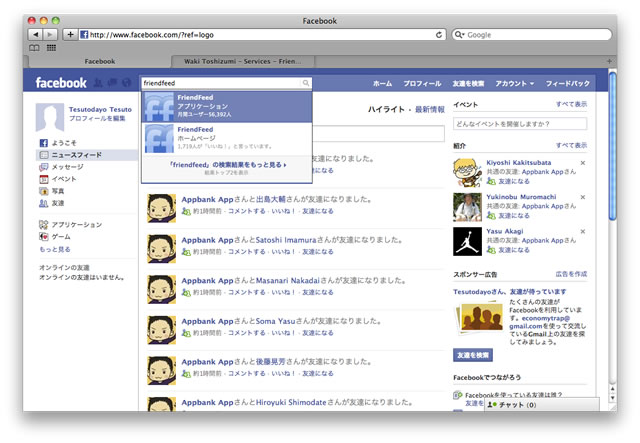Dismiss the Yasu Akagi suggestion
The width and height of the screenshot is (640, 443).
click(583, 232)
